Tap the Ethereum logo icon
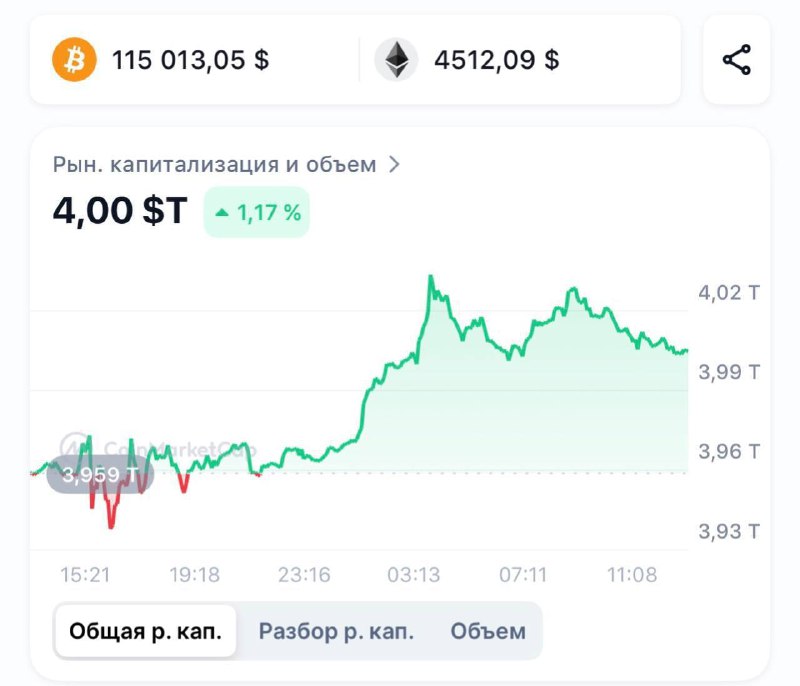Viewport: 800px width, 686px height. (396, 60)
